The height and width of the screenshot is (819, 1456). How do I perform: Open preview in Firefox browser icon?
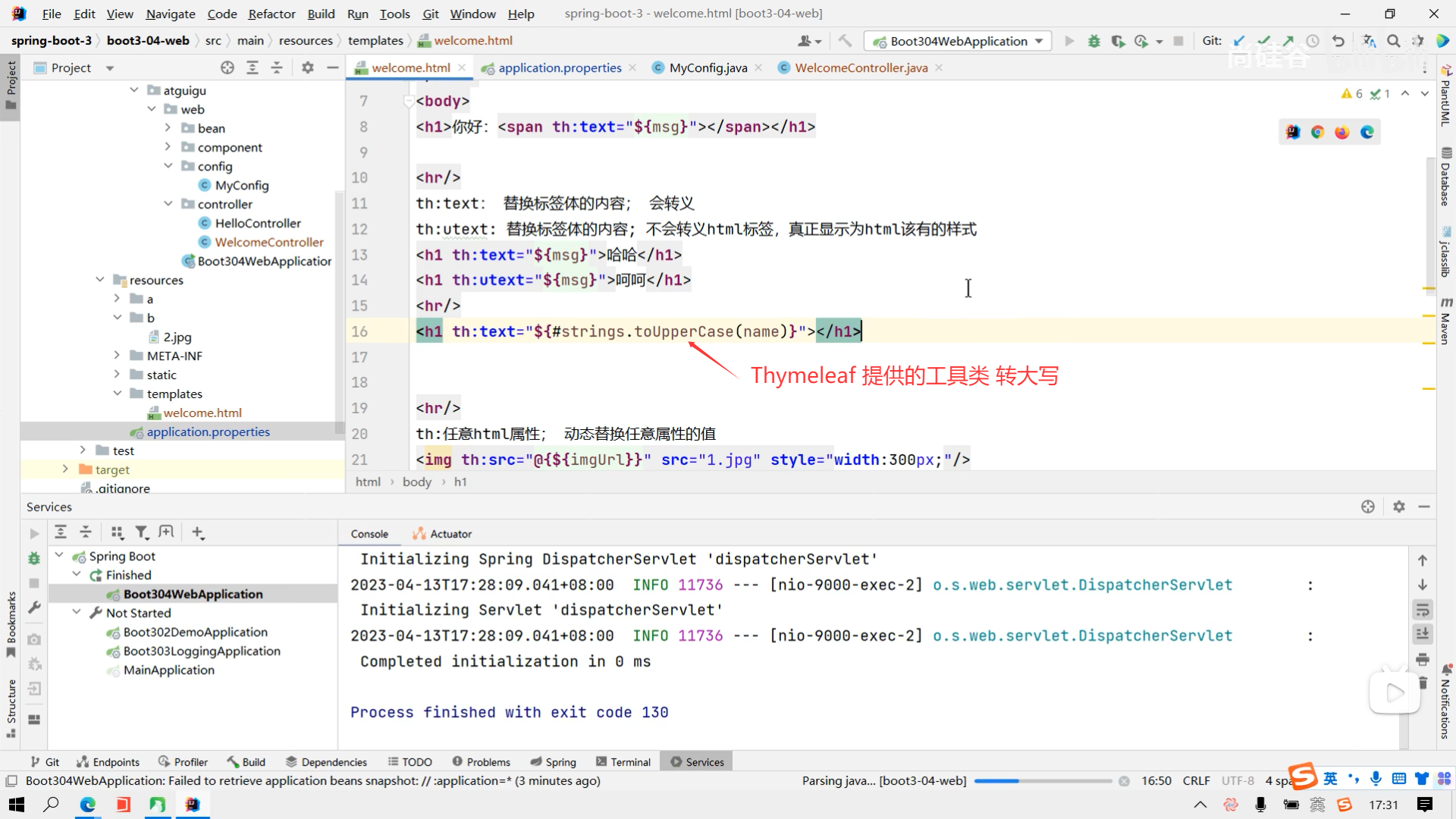[x=1342, y=132]
